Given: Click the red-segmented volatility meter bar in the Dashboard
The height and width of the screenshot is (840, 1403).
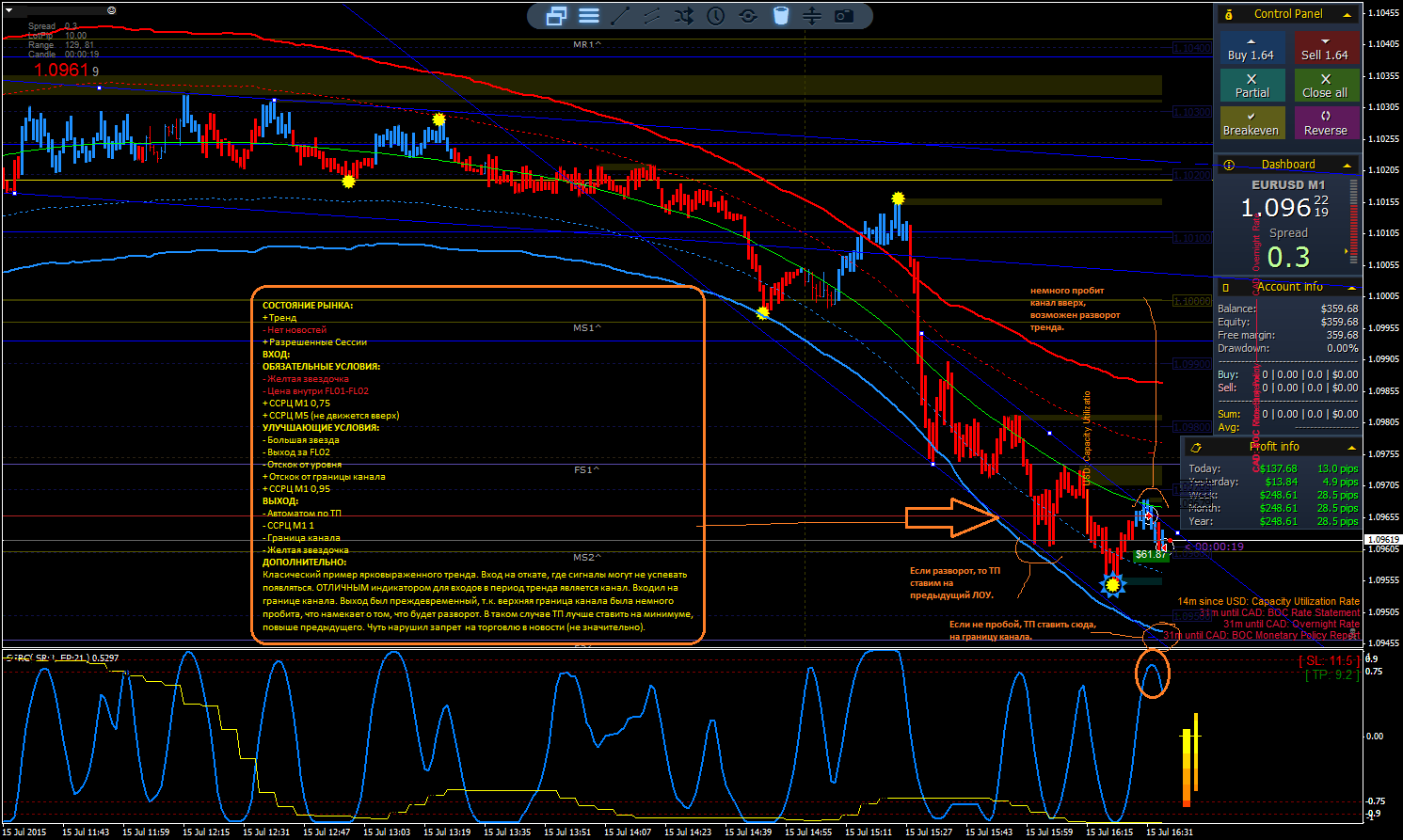Looking at the screenshot, I should [1354, 221].
